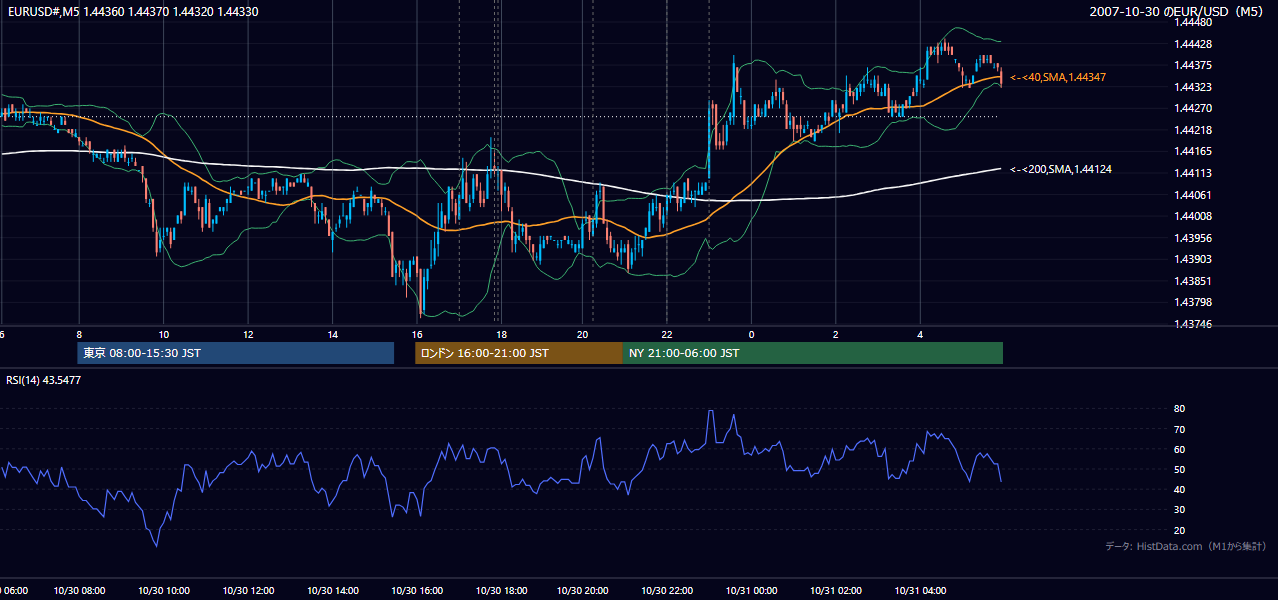Click the 10/30 10:00 time axis label
The width and height of the screenshot is (1278, 600).
(x=163, y=591)
